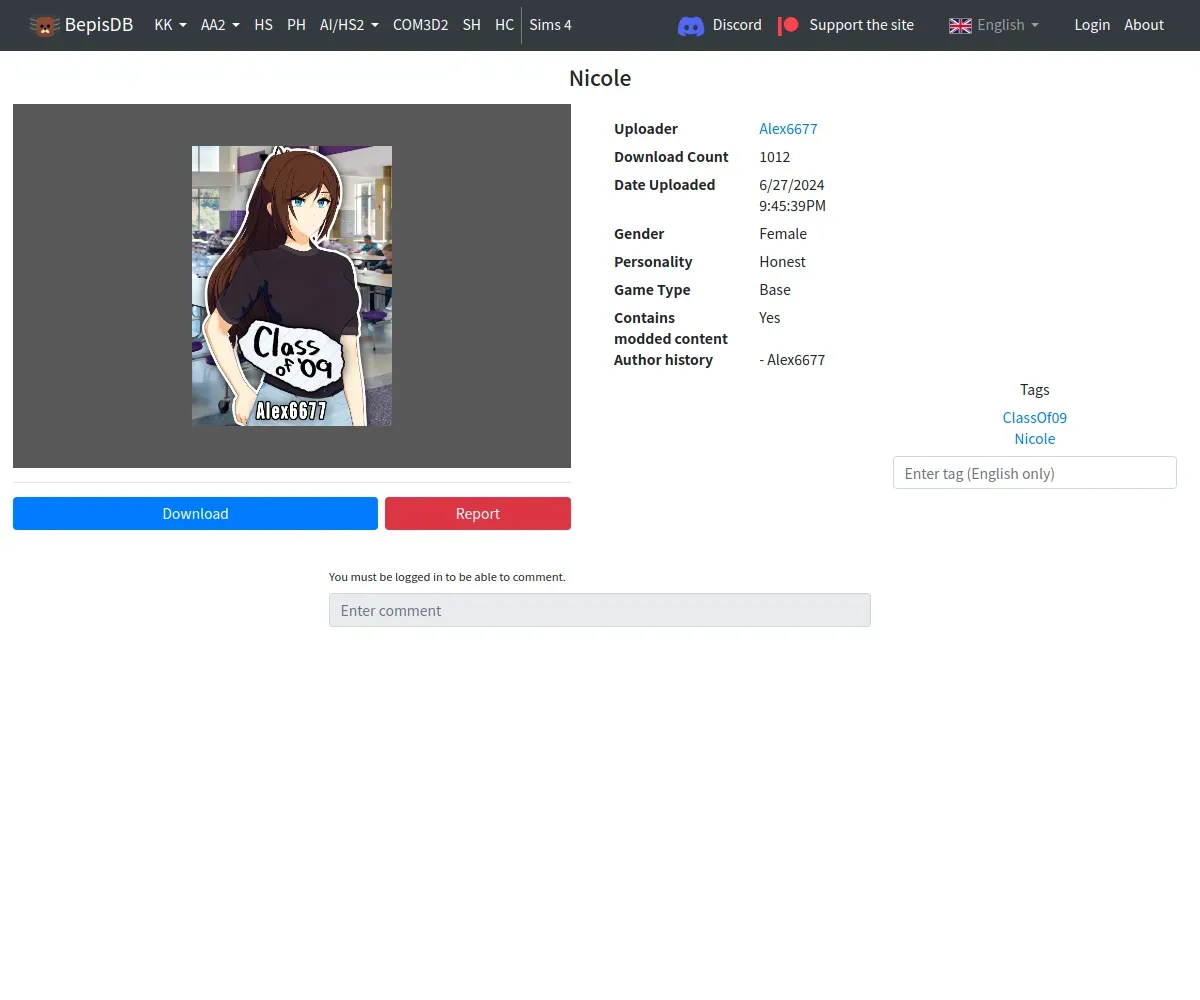The width and height of the screenshot is (1200, 1000).
Task: Click the Game Type value Base
Action: (775, 290)
